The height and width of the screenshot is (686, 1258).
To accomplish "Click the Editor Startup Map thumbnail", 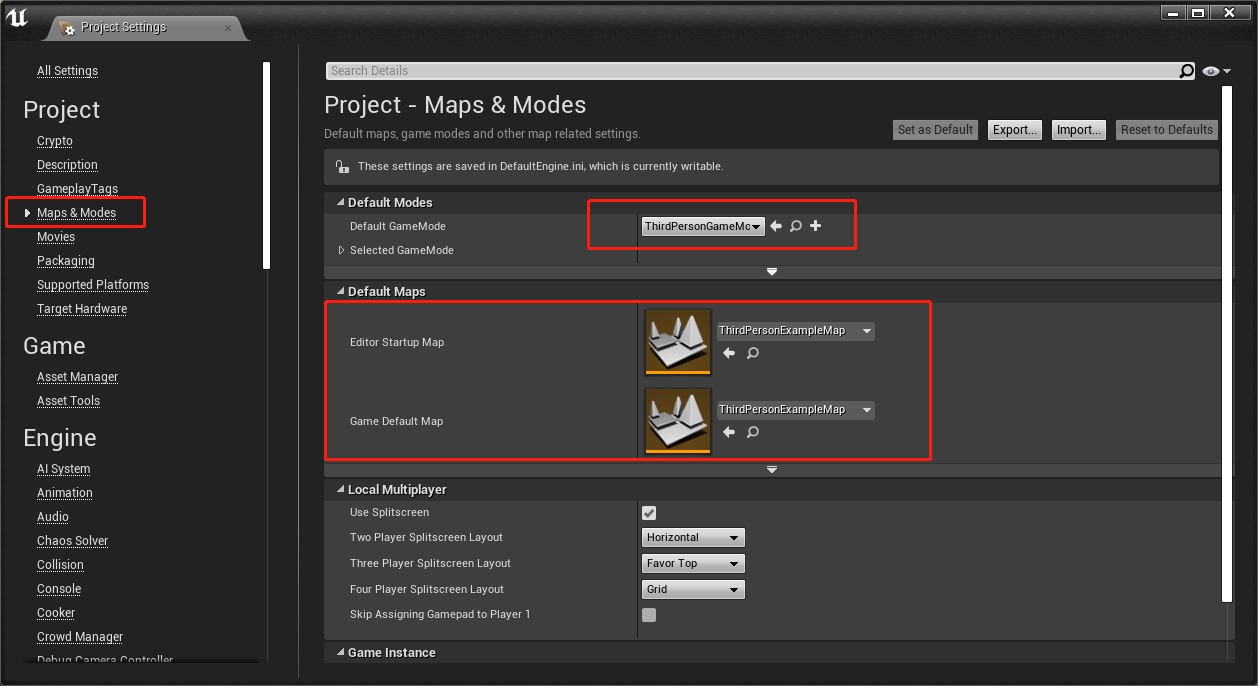I will pyautogui.click(x=677, y=341).
